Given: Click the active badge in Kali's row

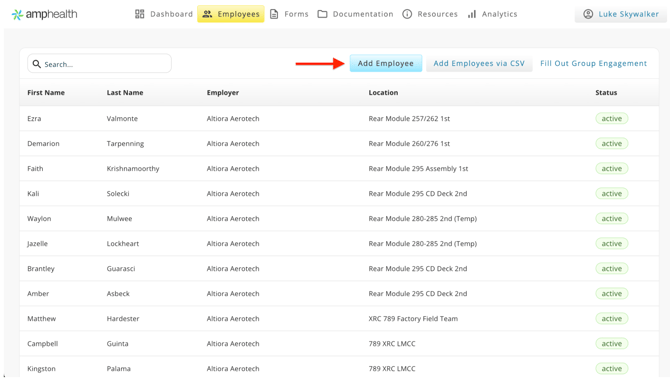Looking at the screenshot, I should [x=612, y=194].
